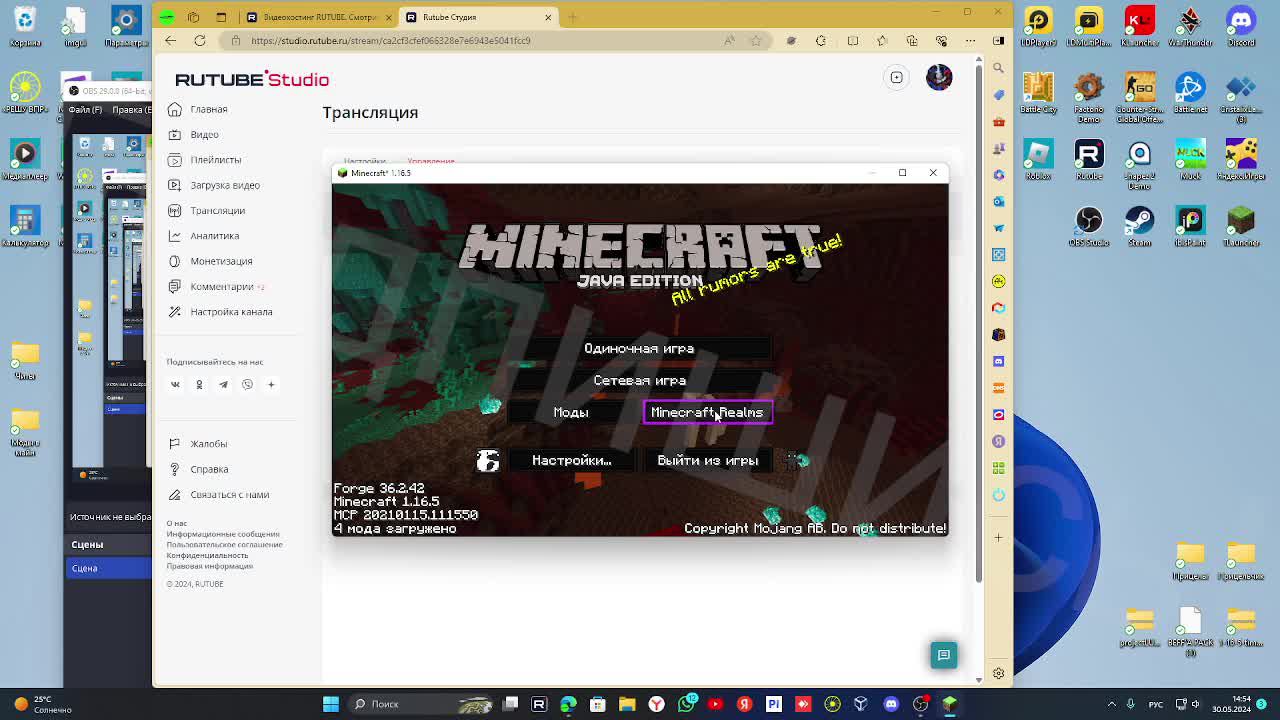The height and width of the screenshot is (720, 1280).
Task: Open a new browser tab
Action: (573, 17)
